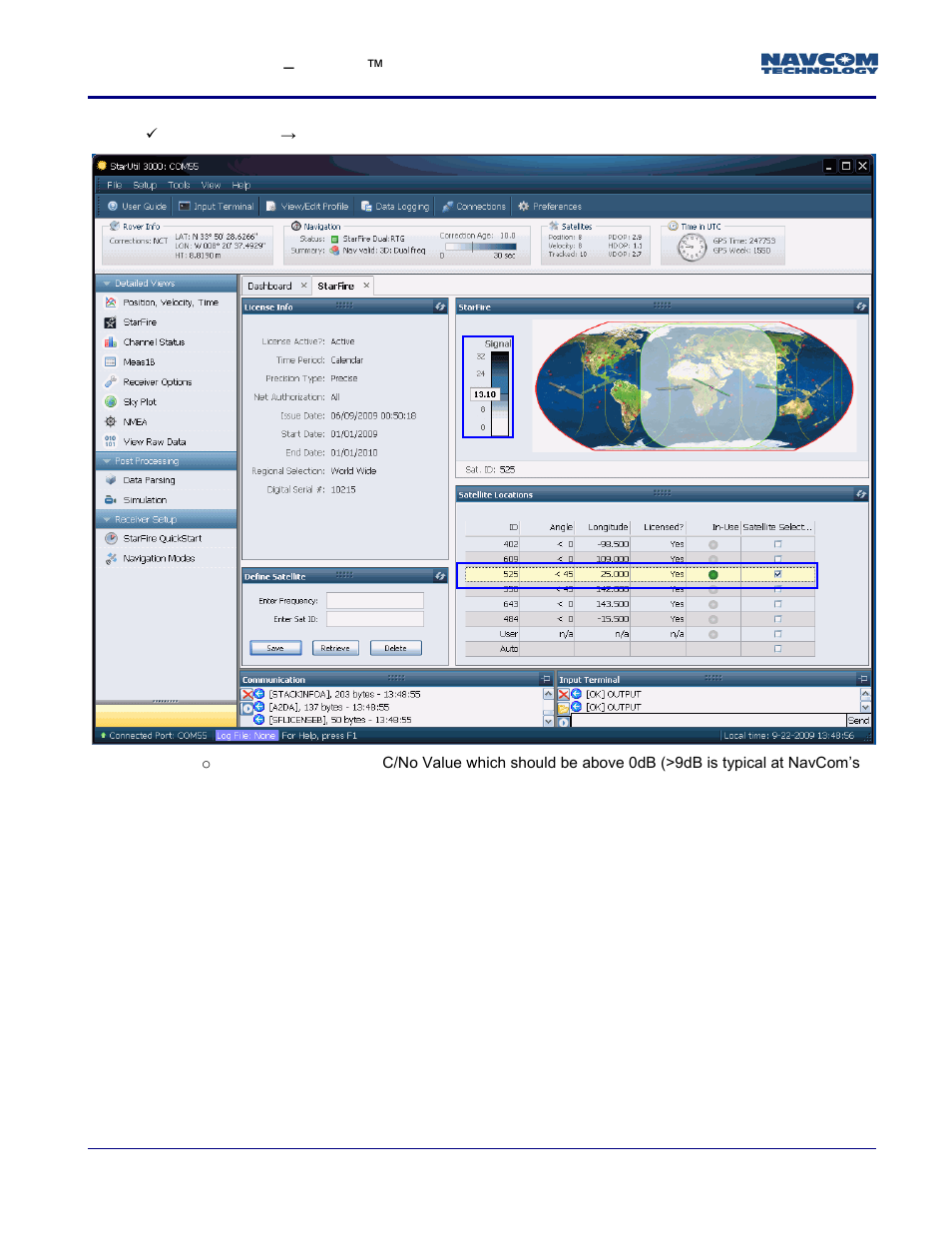Click Log File: None status entry

click(246, 736)
